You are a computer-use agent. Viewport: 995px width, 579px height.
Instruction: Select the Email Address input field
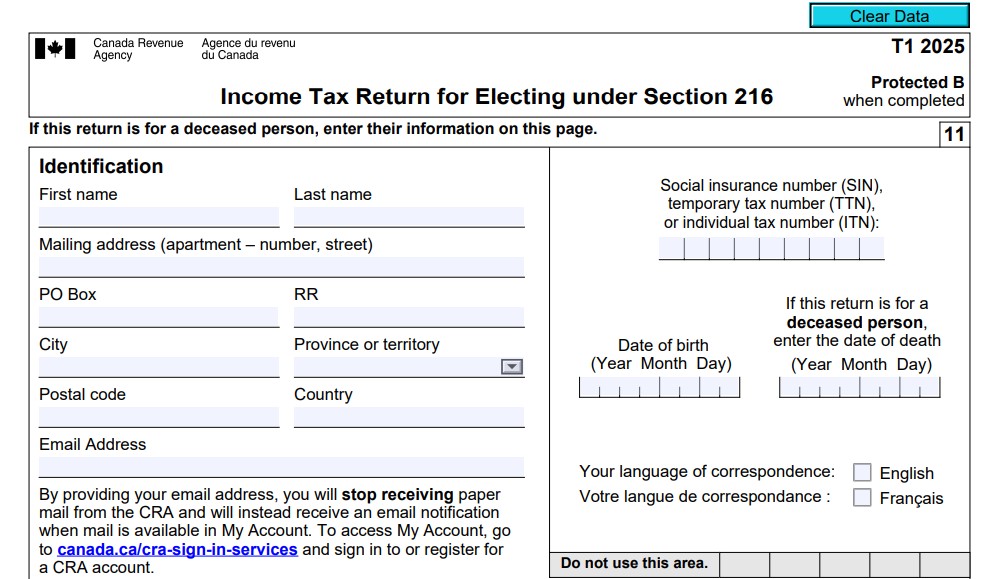280,466
